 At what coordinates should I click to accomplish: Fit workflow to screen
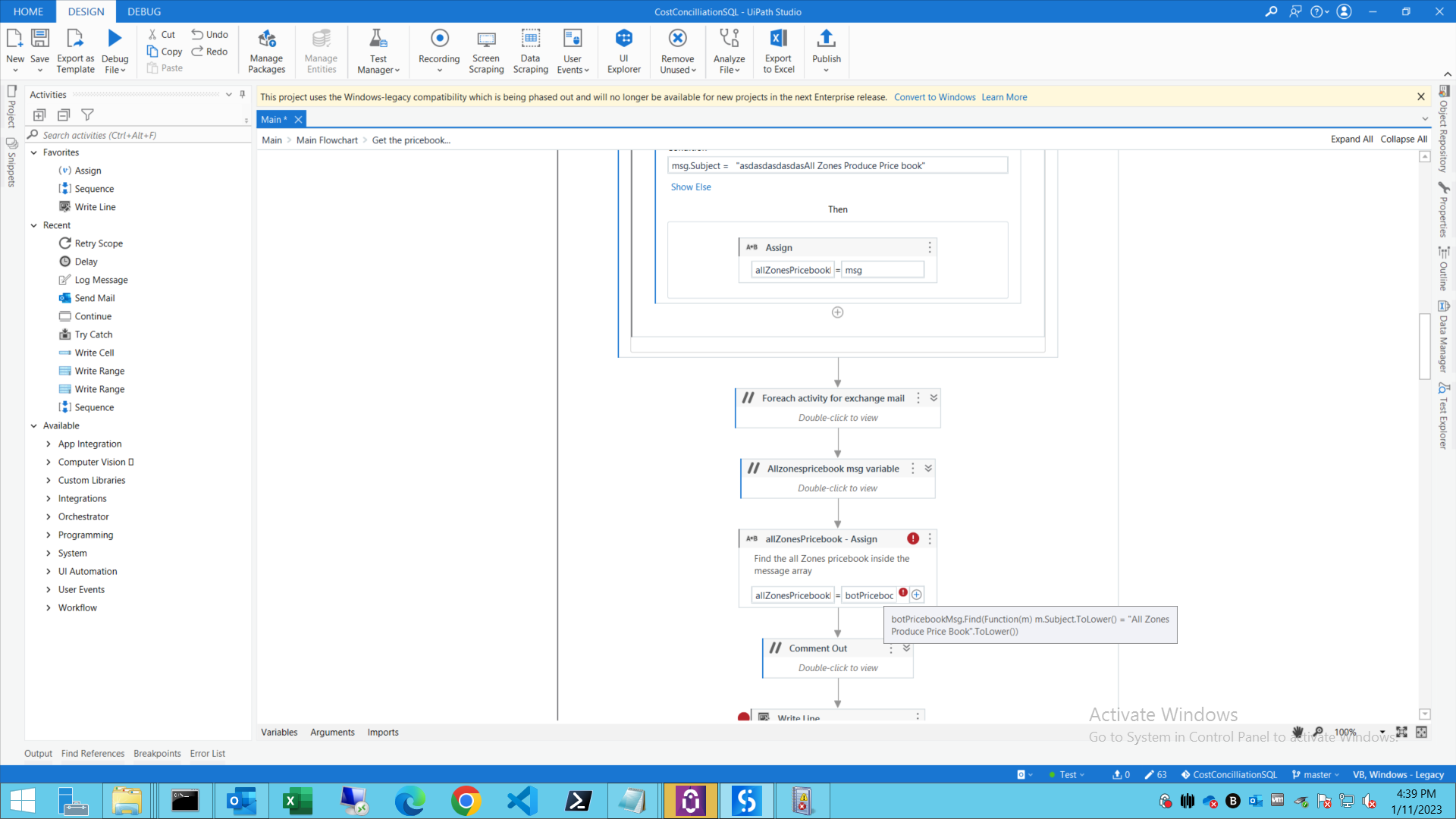click(1401, 732)
